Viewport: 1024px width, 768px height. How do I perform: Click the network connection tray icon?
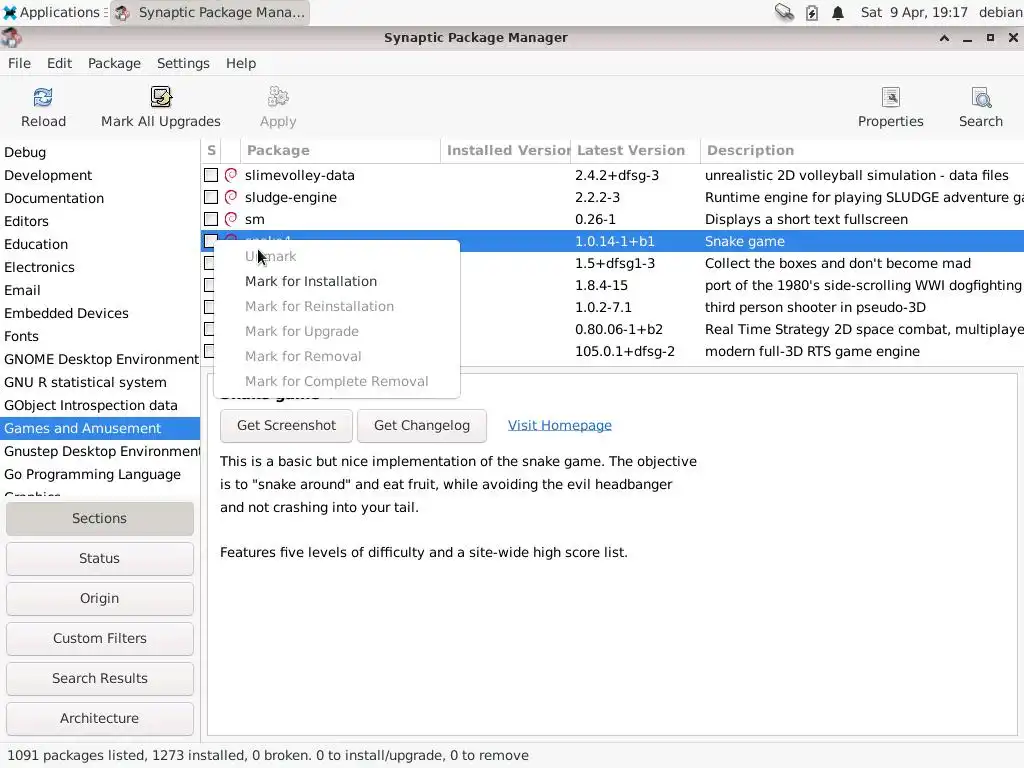(x=784, y=12)
